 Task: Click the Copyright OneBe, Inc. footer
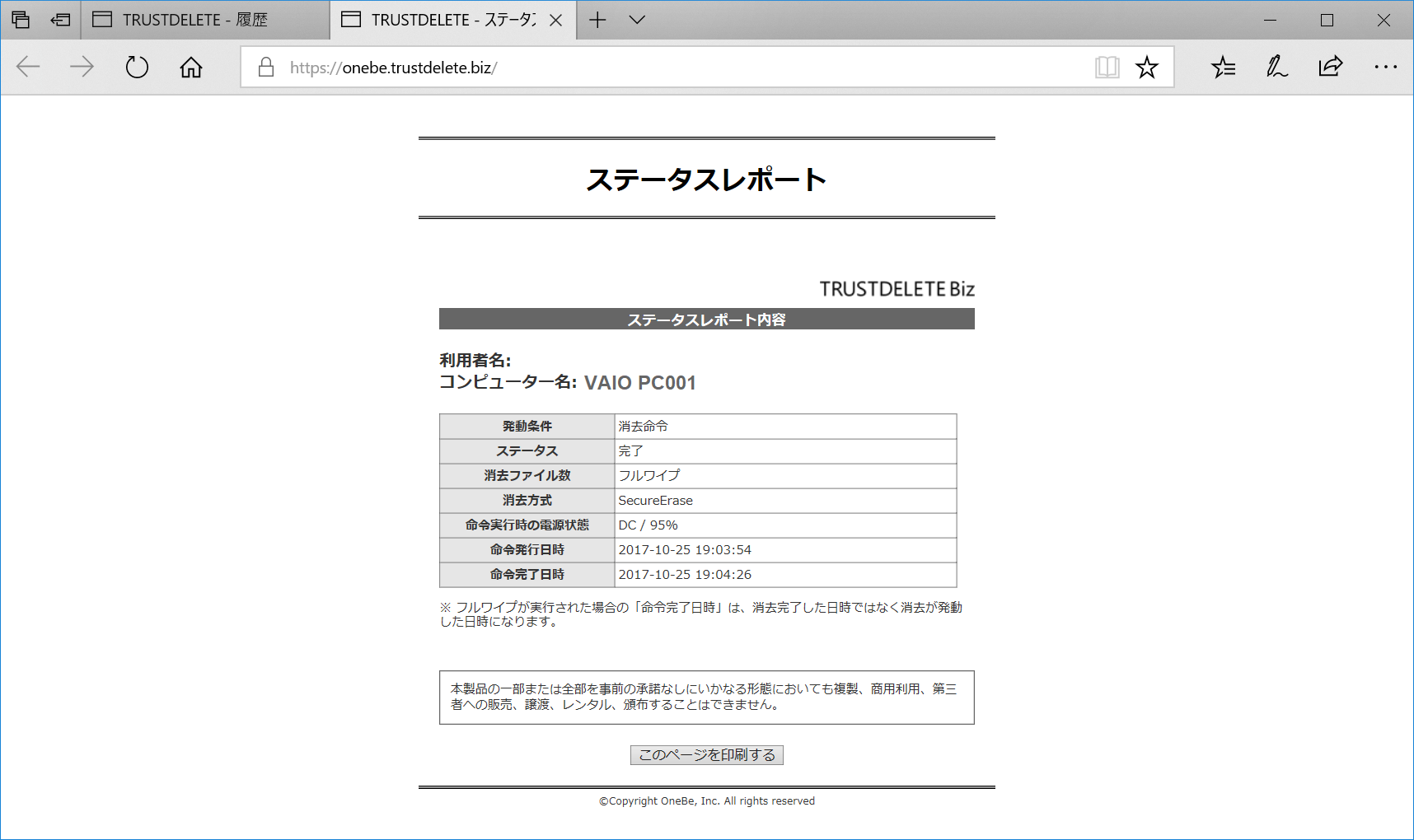(707, 801)
